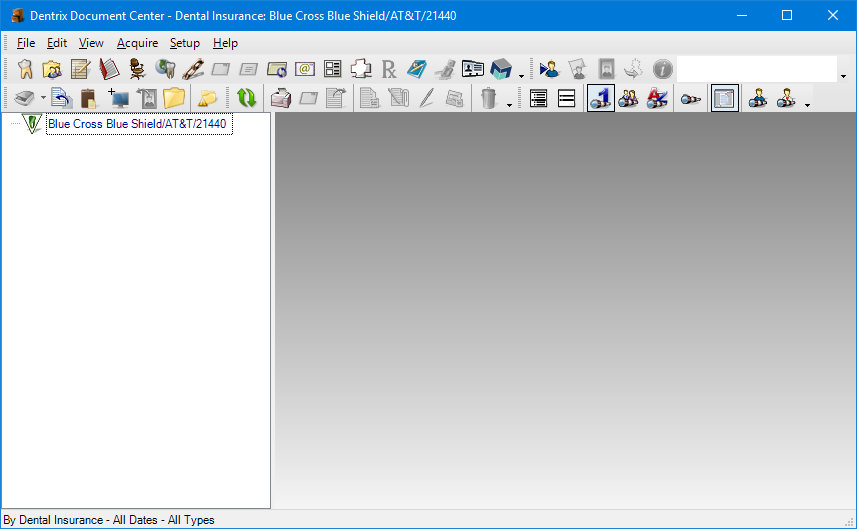
Task: Click the yellow folder icon
Action: 175,98
